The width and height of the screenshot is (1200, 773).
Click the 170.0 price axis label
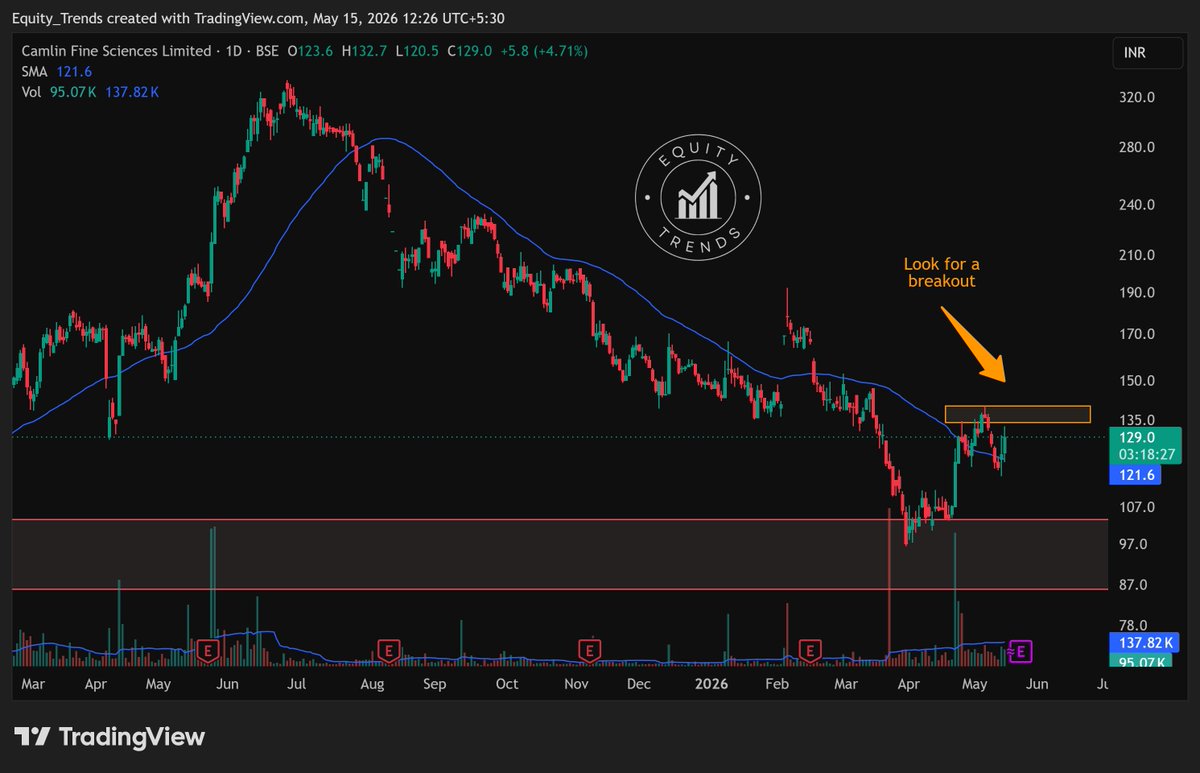(1138, 335)
